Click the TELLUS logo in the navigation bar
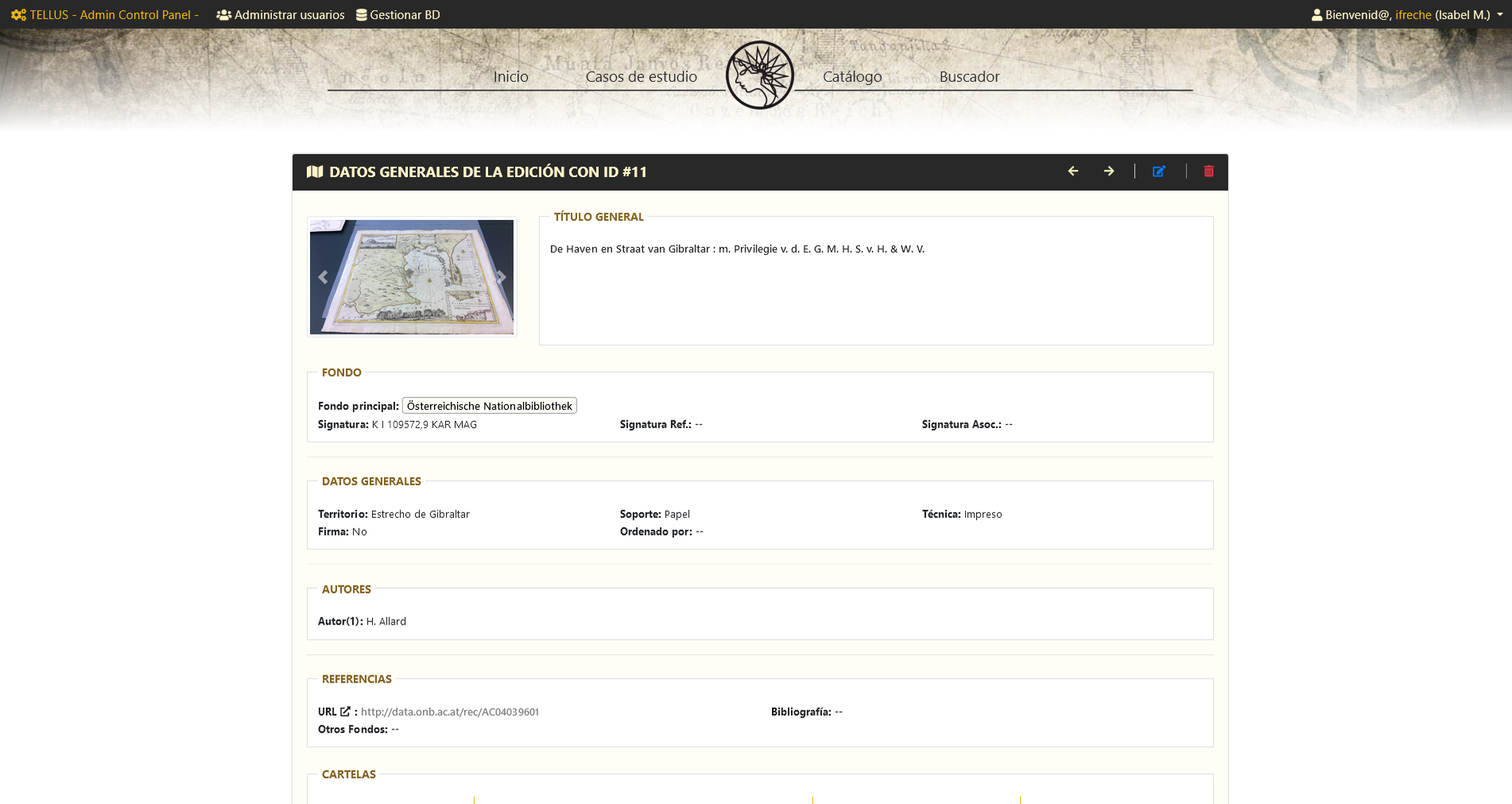Image resolution: width=1512 pixels, height=804 pixels. 760,74
